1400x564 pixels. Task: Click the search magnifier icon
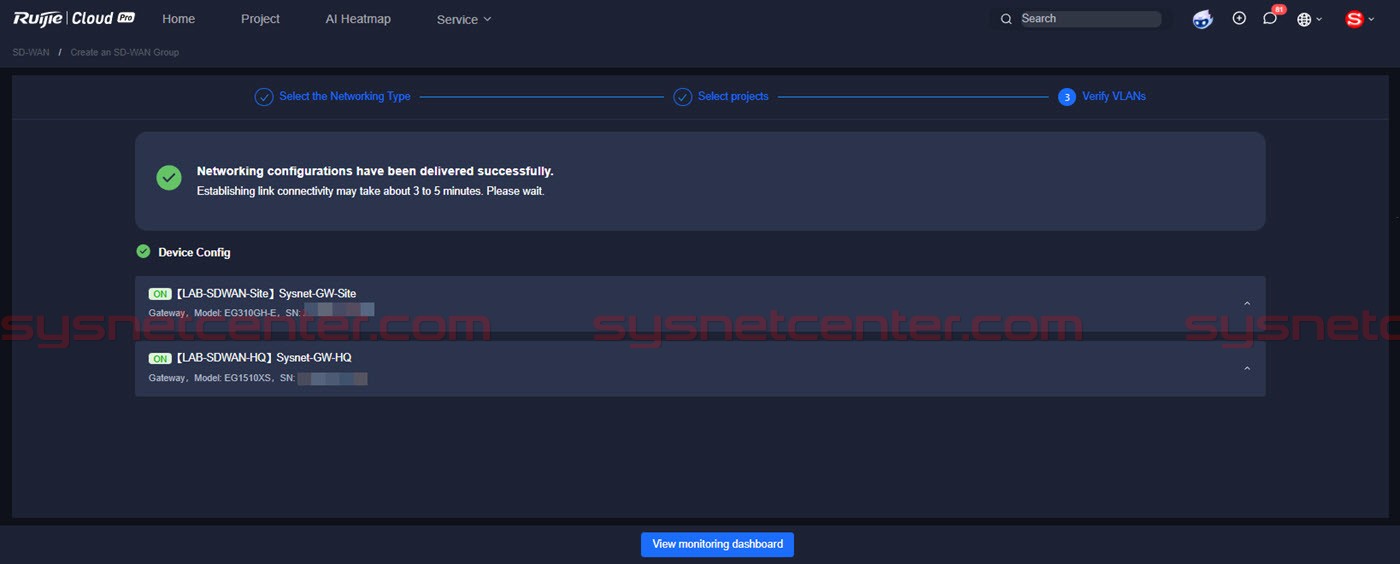[x=1006, y=19]
